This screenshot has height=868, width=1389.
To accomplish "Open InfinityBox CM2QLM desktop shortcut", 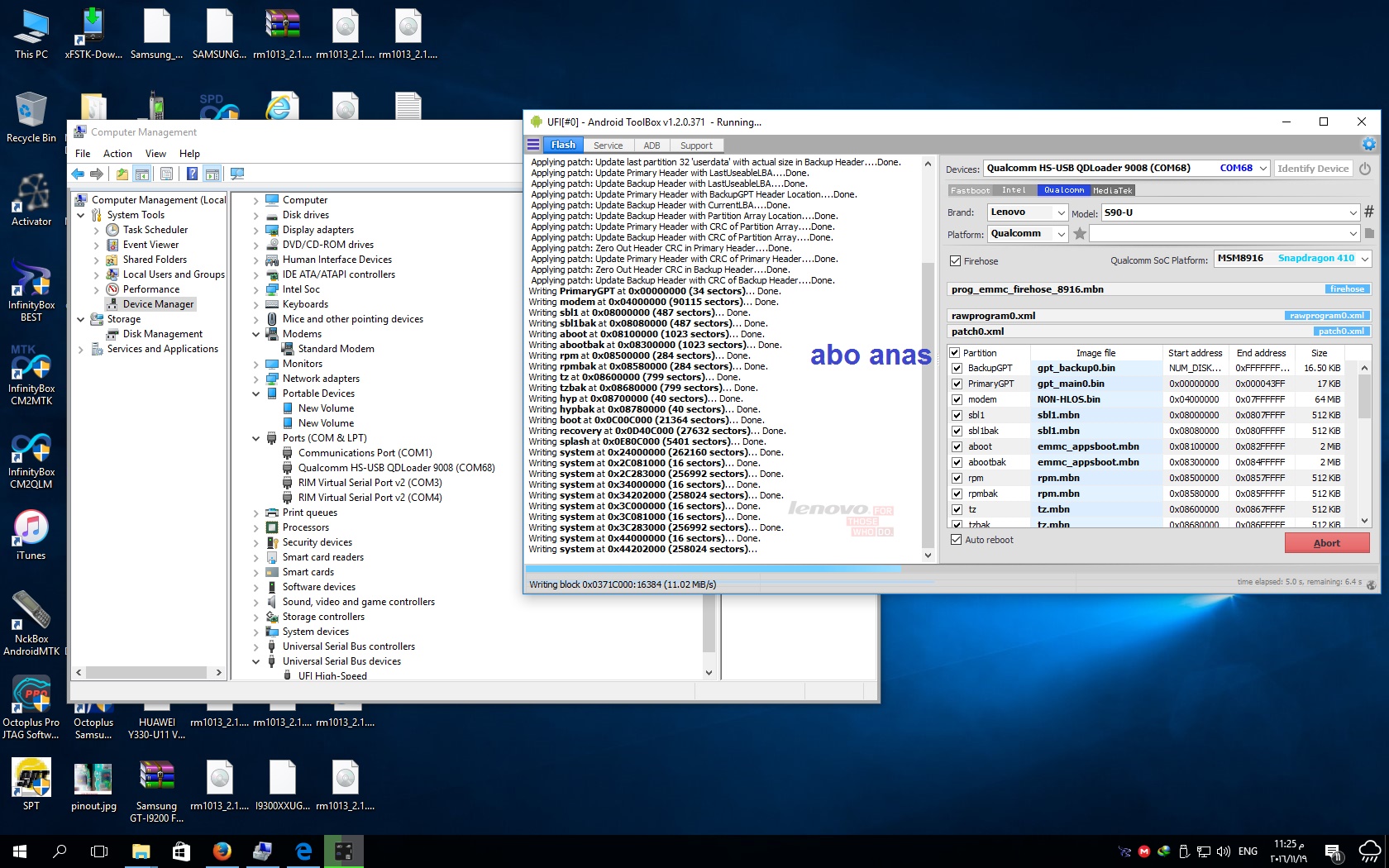I will tap(31, 459).
